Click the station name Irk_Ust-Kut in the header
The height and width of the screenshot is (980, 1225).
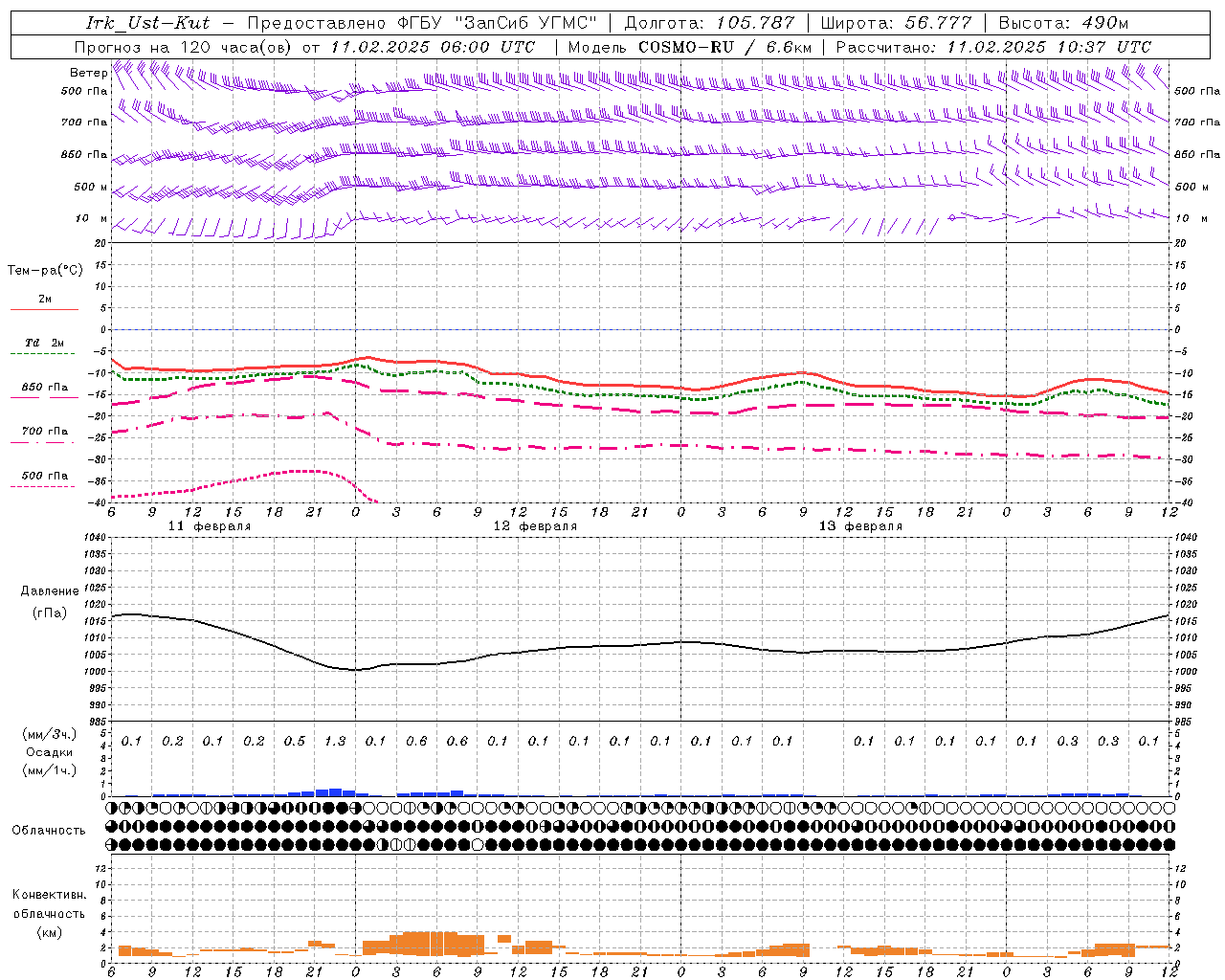click(x=147, y=23)
